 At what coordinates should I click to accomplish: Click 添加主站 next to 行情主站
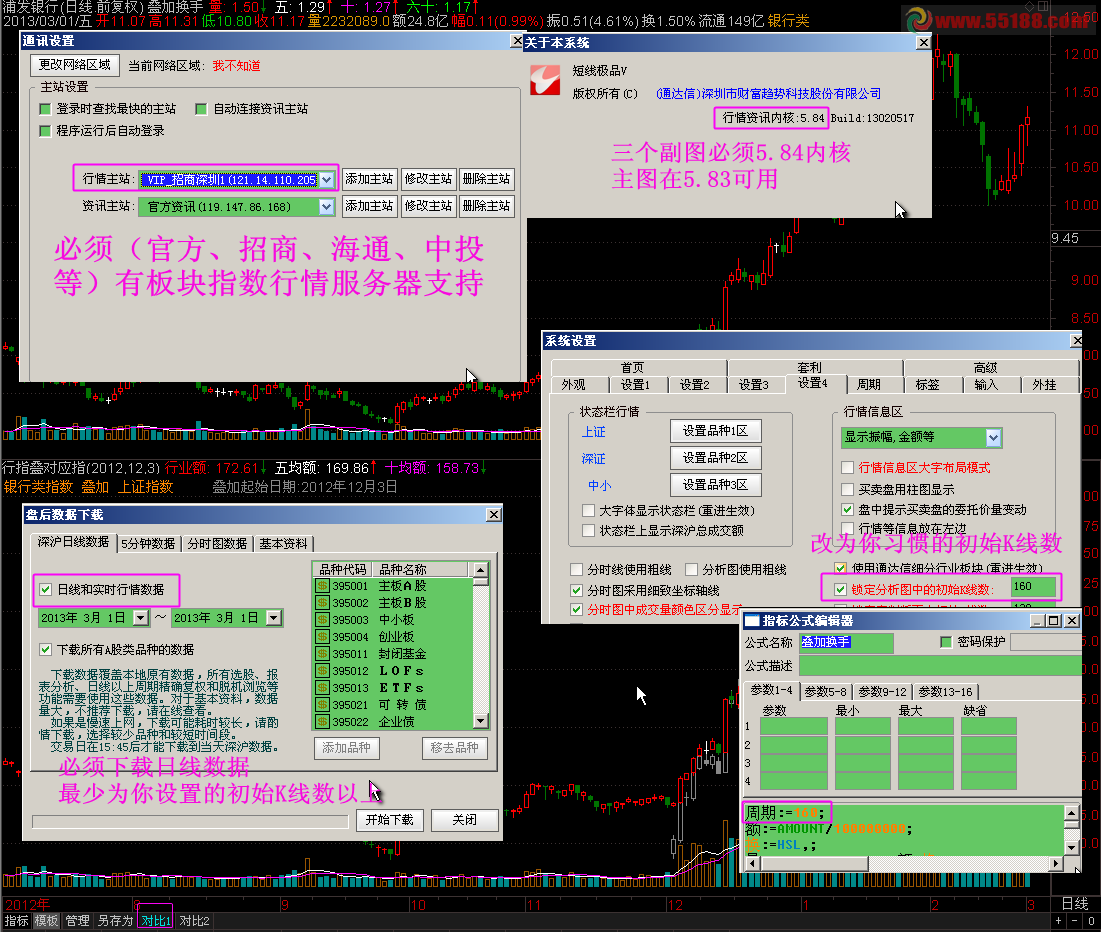(x=369, y=179)
